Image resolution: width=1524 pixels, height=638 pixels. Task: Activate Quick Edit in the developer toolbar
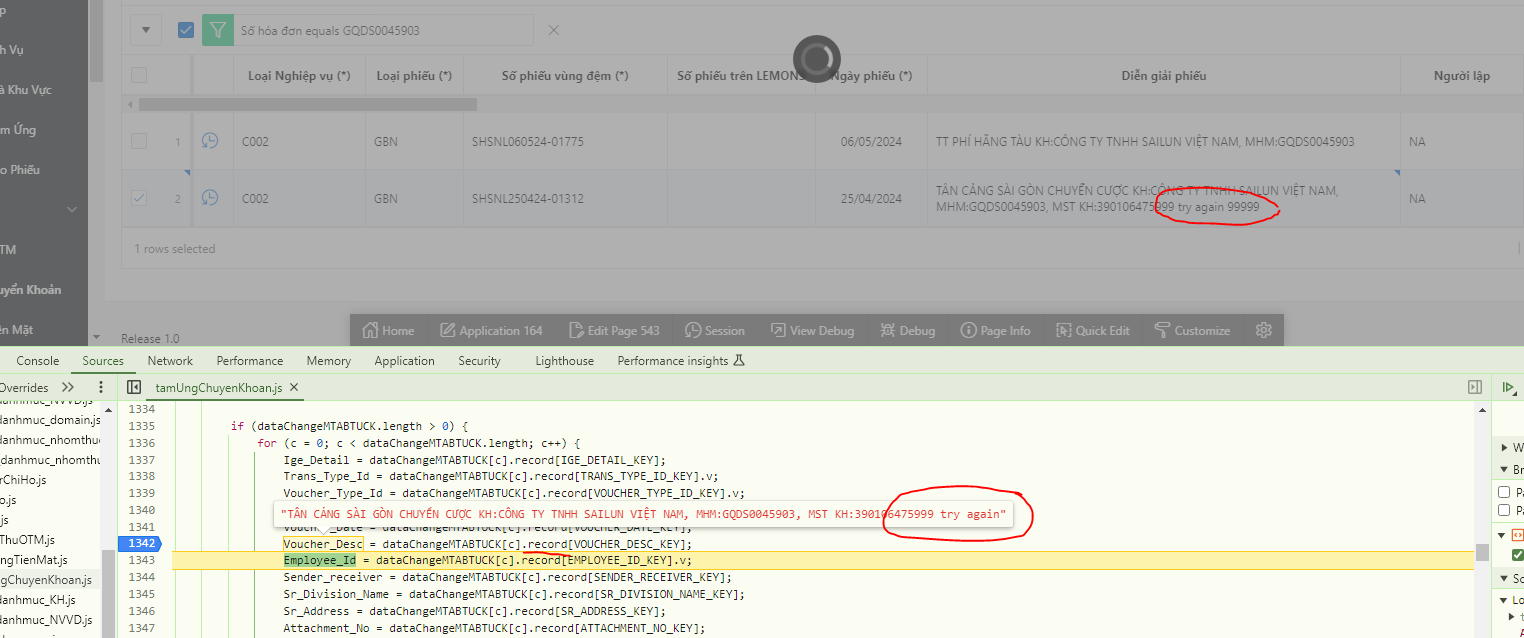pos(1092,330)
